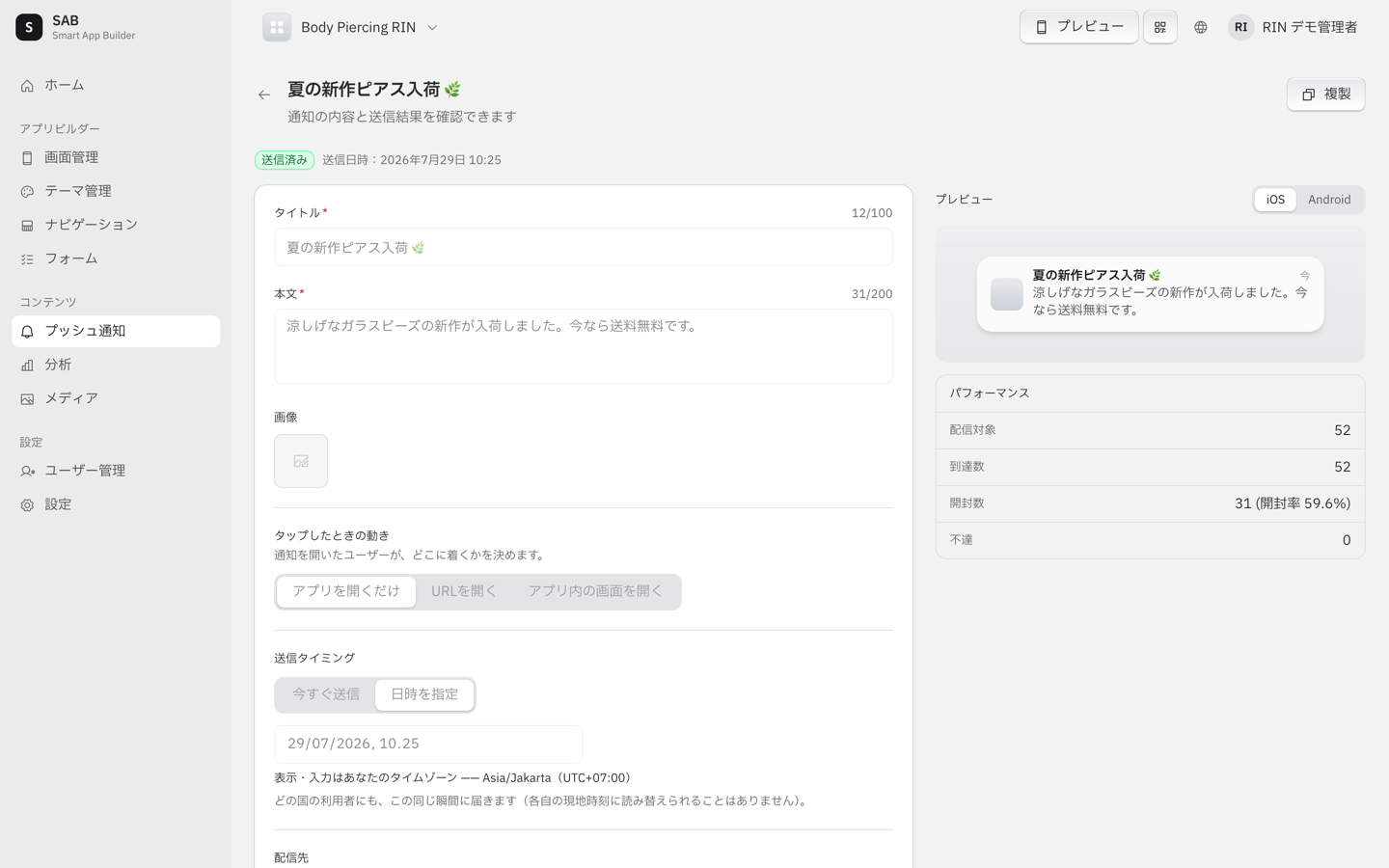Click the home icon in sidebar

(x=27, y=86)
